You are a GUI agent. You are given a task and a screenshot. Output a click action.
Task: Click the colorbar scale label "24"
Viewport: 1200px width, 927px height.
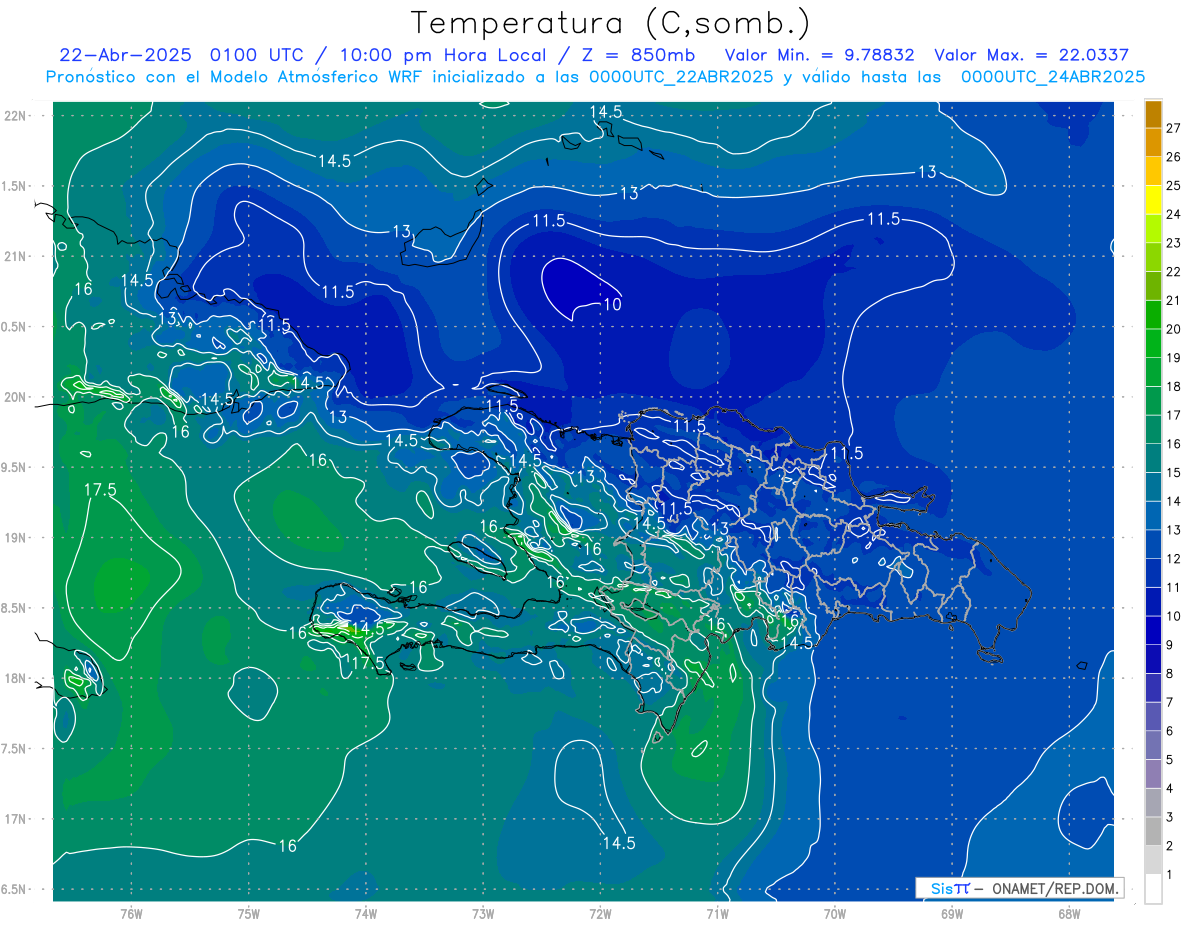click(x=1173, y=214)
